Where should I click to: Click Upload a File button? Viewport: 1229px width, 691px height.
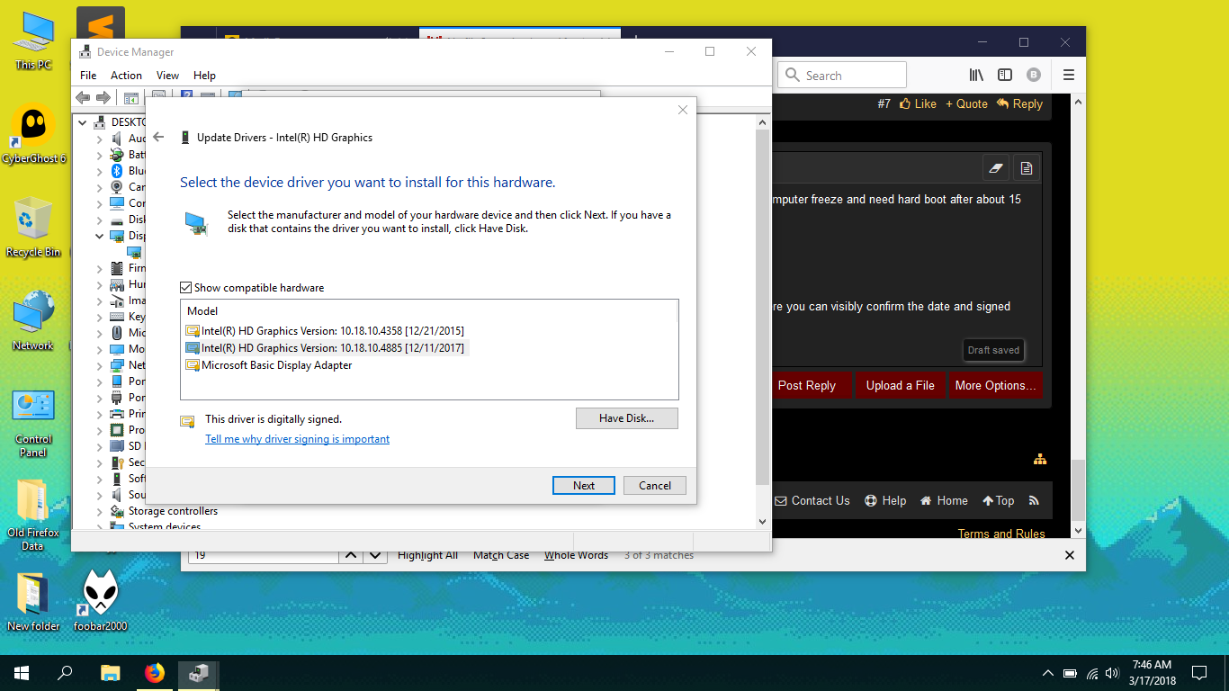[900, 385]
